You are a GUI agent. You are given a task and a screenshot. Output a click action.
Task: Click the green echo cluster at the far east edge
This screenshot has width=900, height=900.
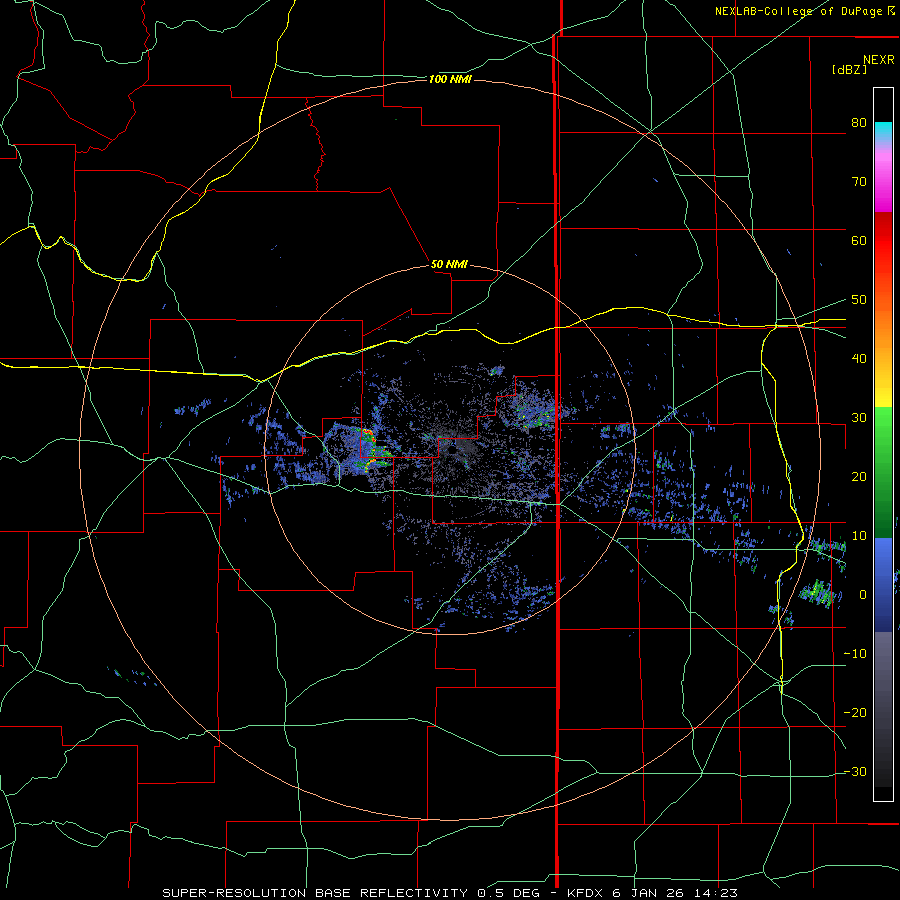tap(817, 593)
